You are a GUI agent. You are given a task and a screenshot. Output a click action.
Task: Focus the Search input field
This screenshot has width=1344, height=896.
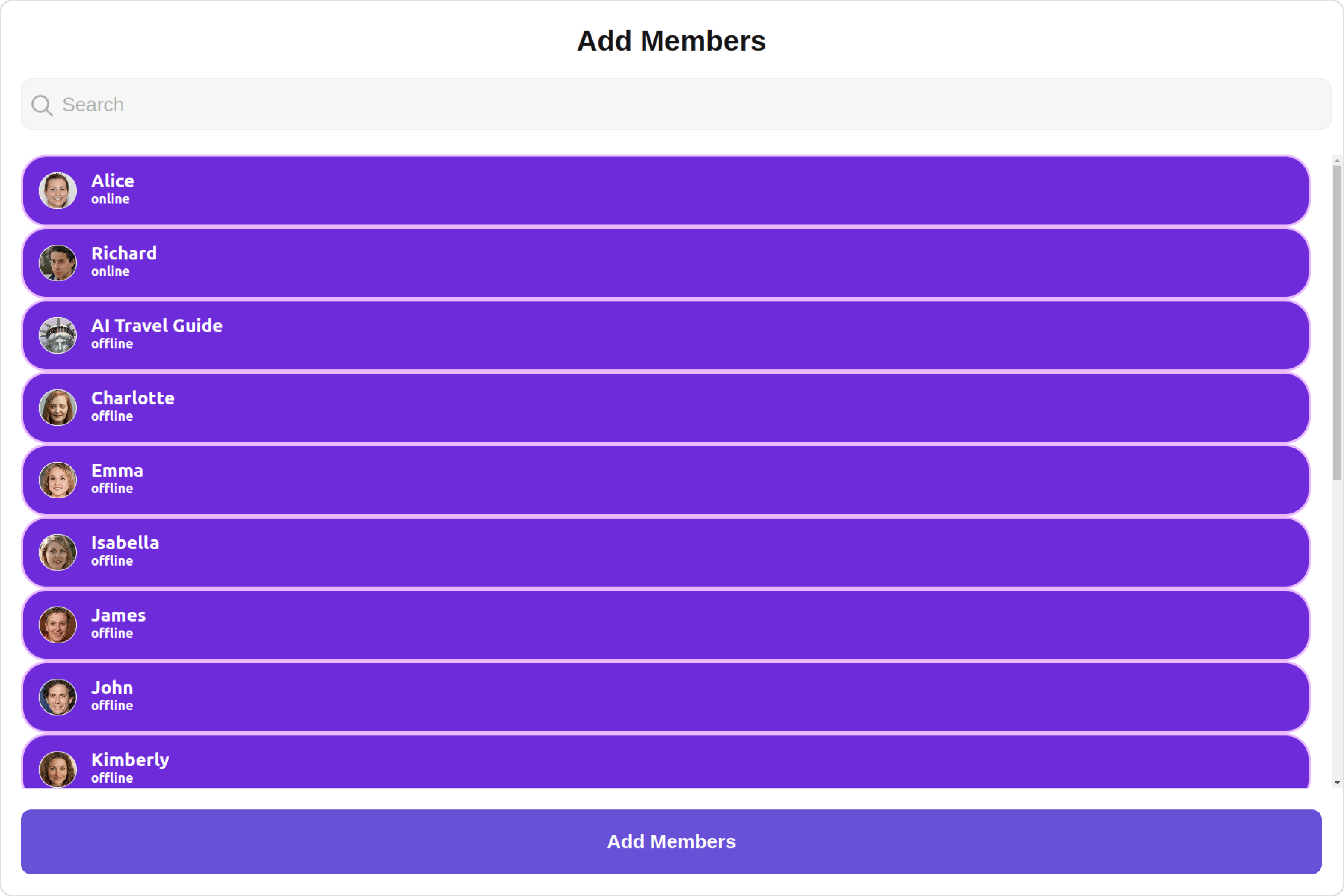click(x=676, y=105)
